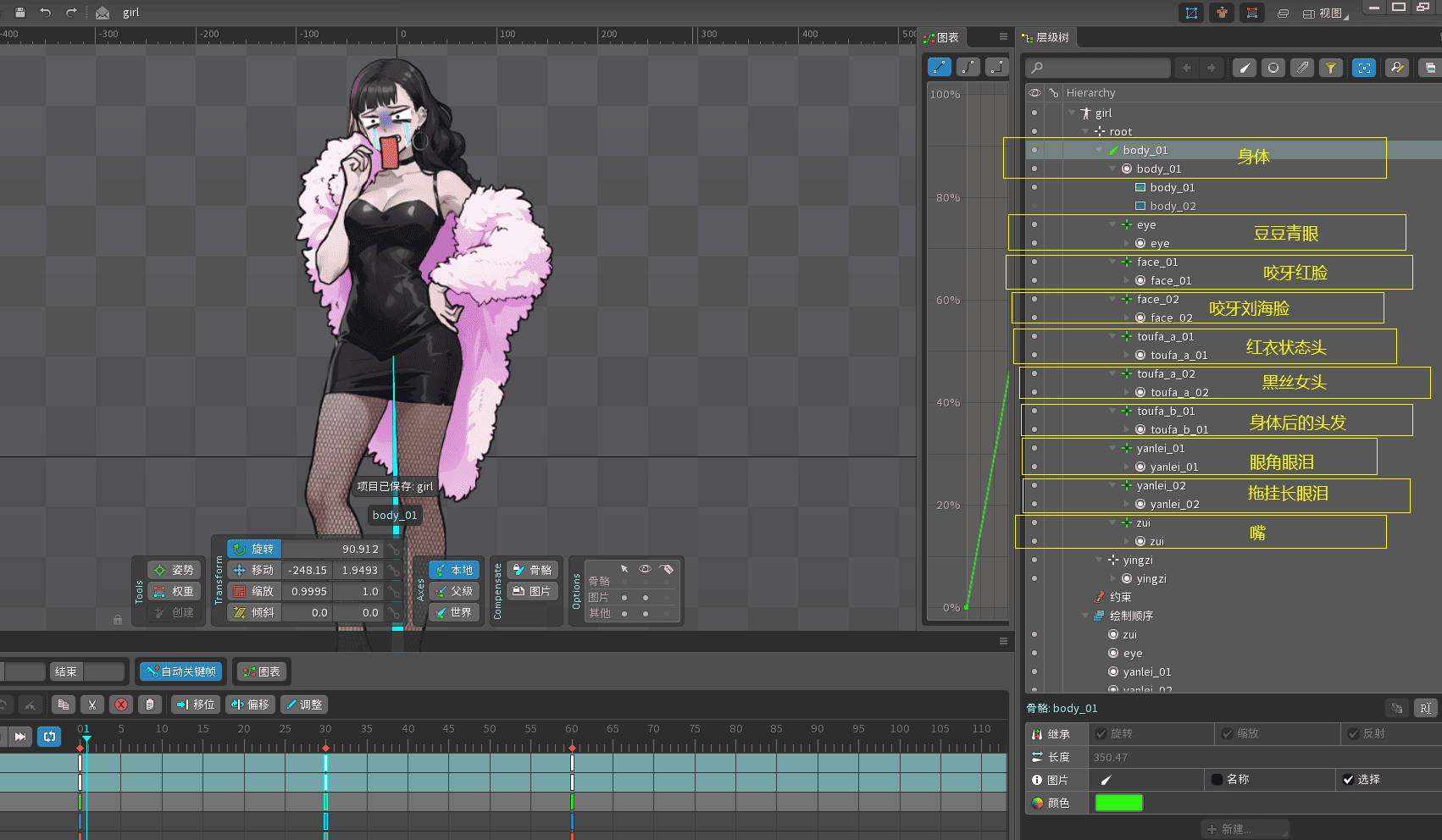Uncheck the 选择 checkbox in bone properties

pos(1348,780)
